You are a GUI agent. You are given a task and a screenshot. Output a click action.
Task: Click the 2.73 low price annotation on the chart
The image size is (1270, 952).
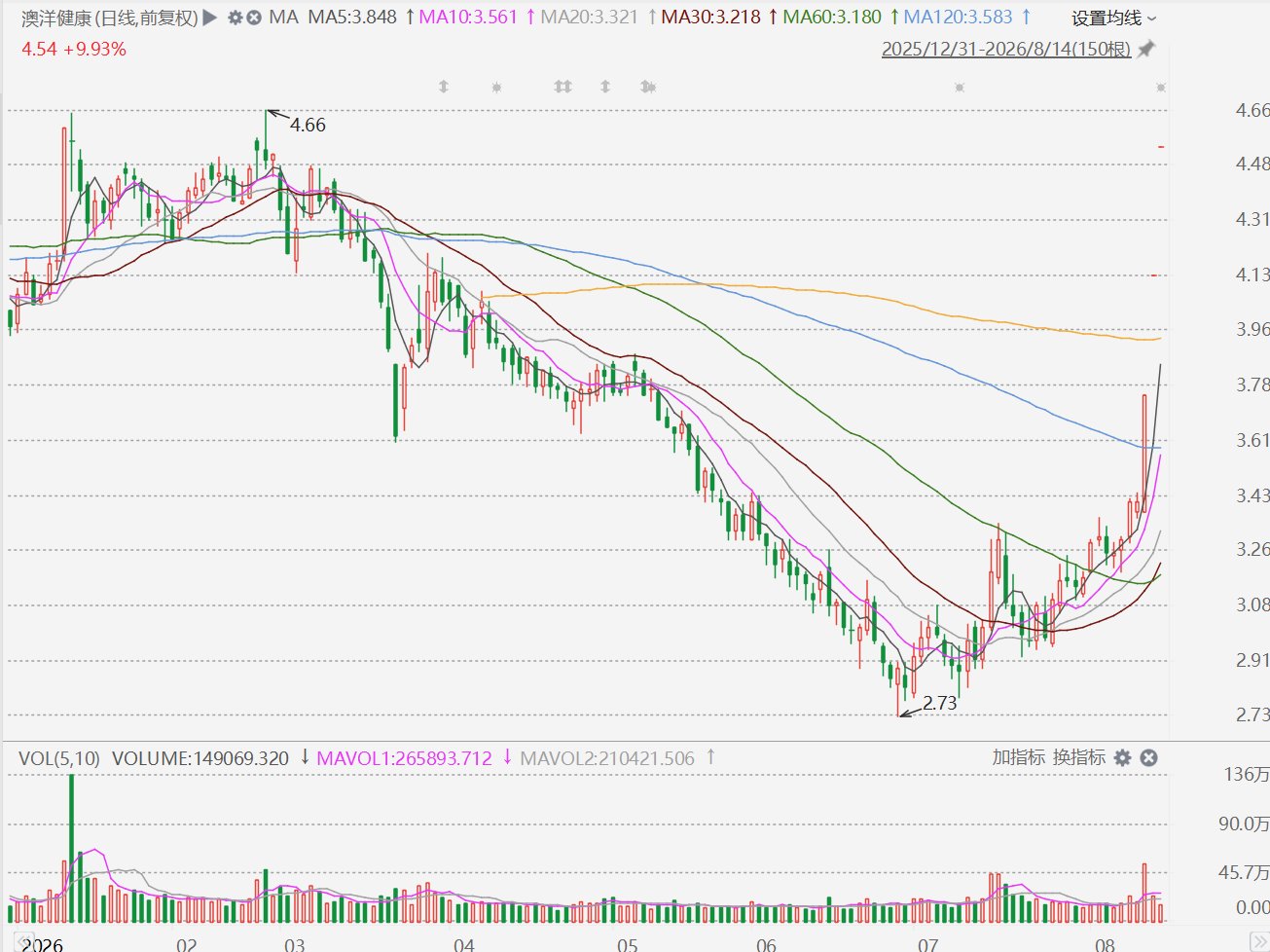[x=940, y=703]
